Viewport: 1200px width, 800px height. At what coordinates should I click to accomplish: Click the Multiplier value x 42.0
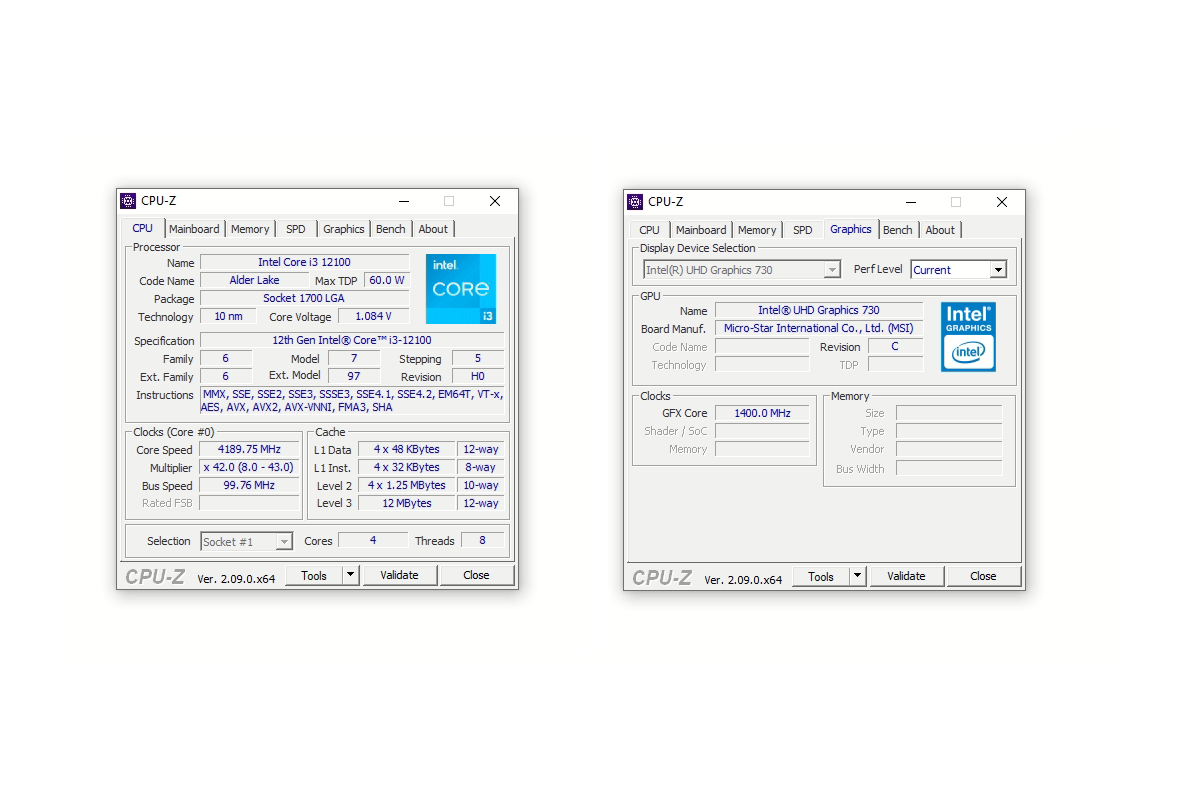249,467
